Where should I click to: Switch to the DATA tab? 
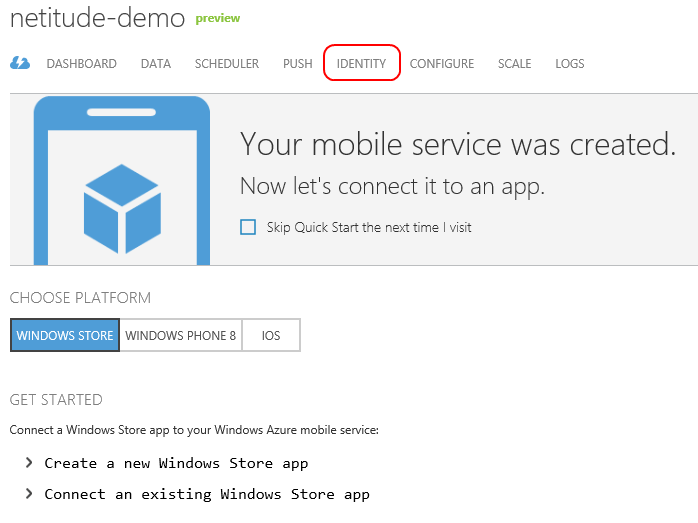pos(156,64)
